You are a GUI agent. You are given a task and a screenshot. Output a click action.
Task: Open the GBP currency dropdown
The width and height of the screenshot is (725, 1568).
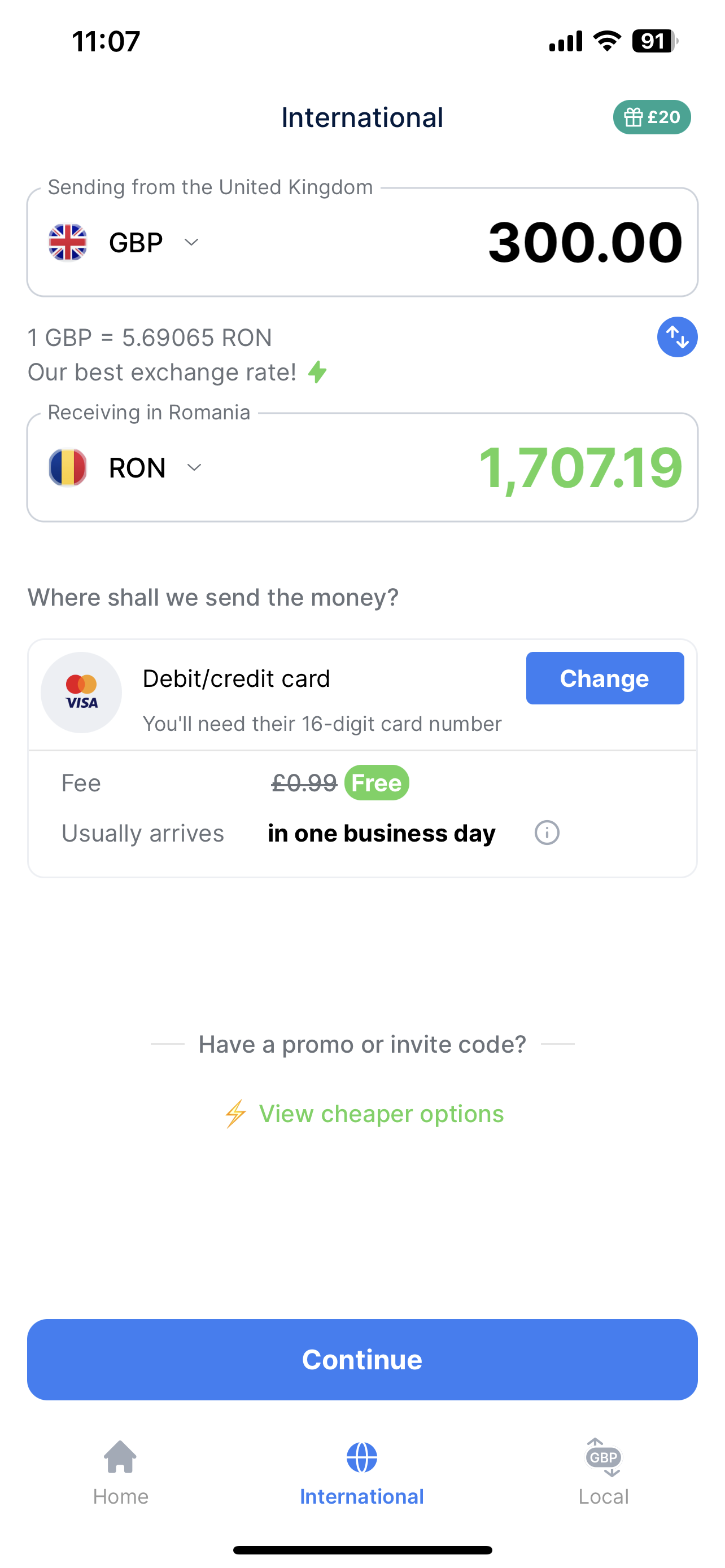point(154,242)
